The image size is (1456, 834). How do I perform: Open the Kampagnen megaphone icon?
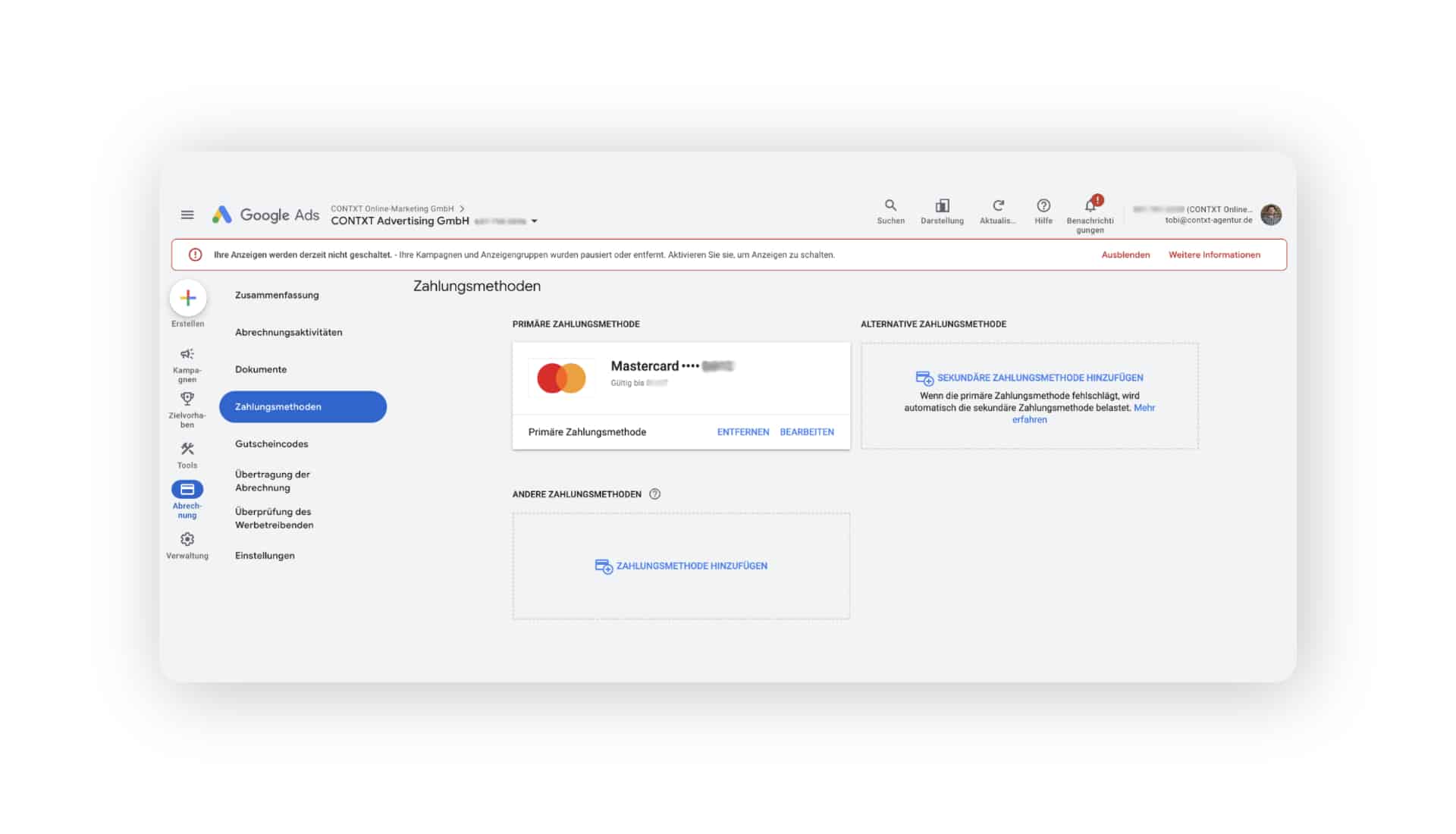(187, 354)
